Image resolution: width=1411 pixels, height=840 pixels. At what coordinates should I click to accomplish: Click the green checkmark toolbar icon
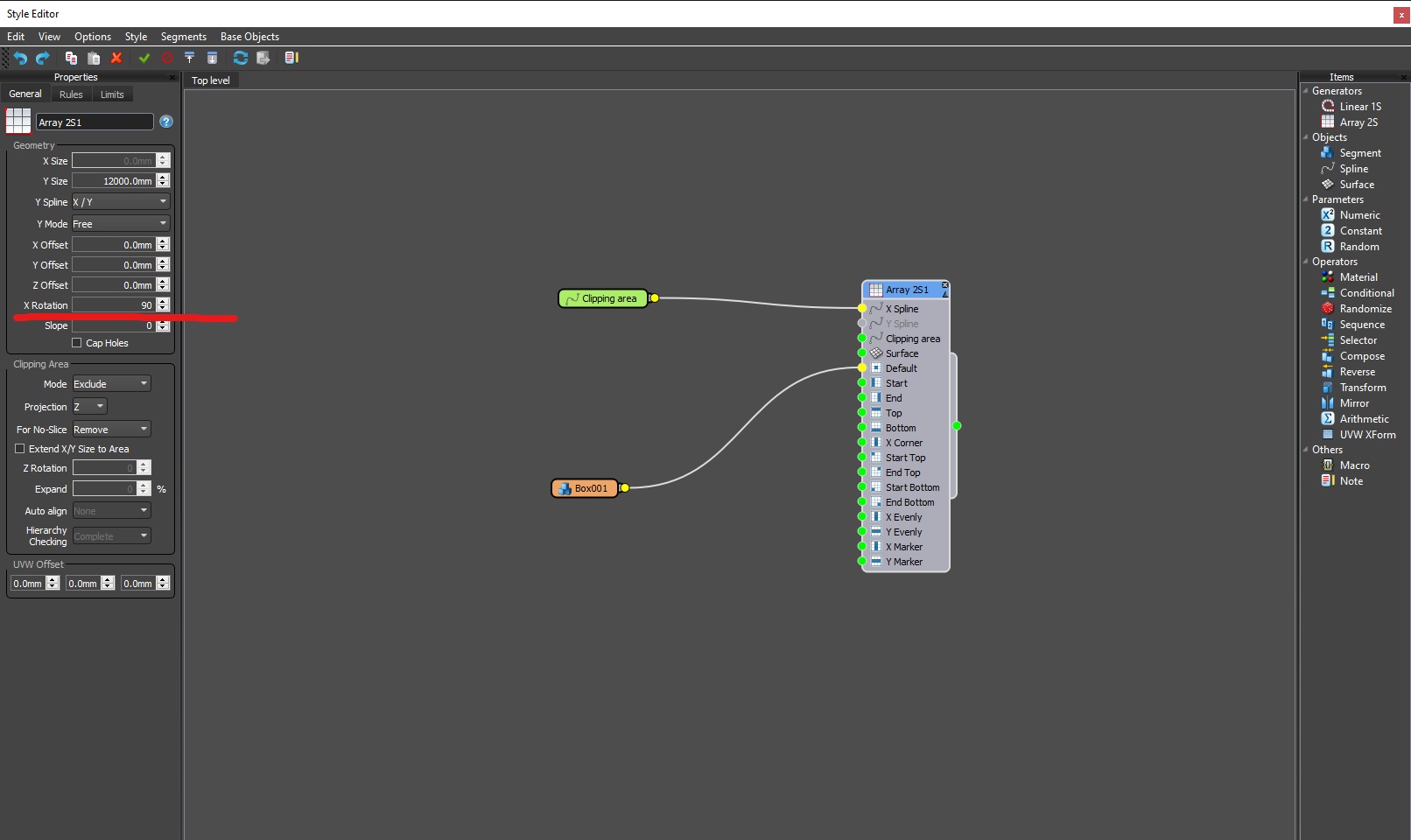coord(144,58)
